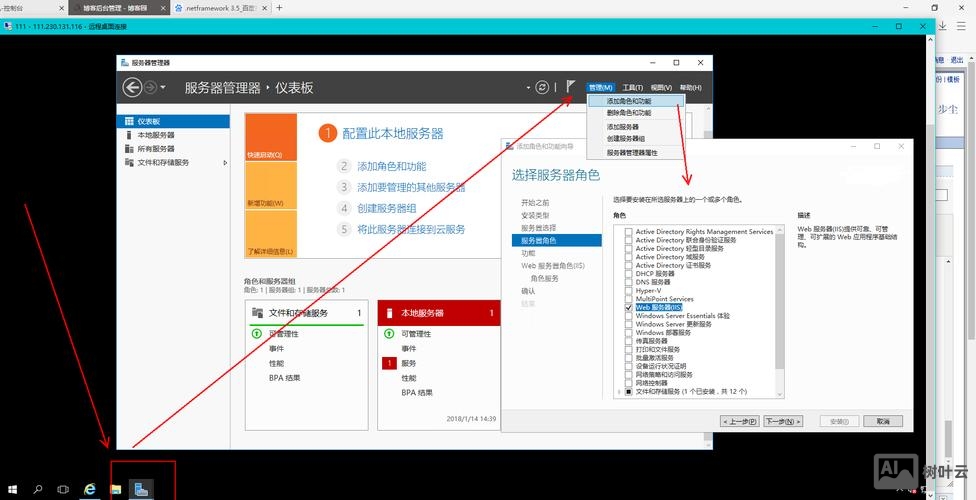Check DNS 服务器 role
Viewport: 976px width, 500px height.
pyautogui.click(x=629, y=282)
